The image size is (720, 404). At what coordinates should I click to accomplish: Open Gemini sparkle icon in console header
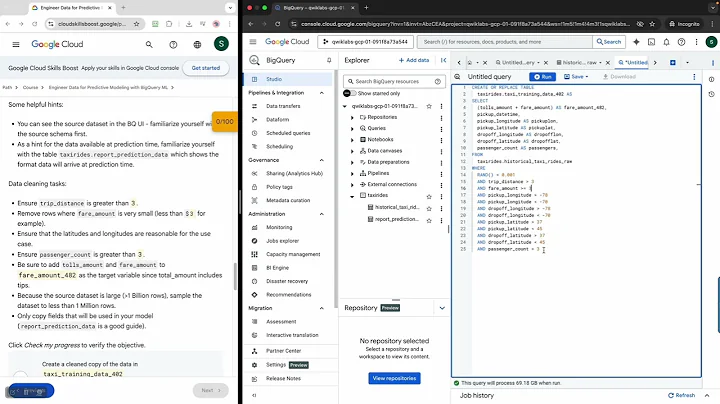tap(636, 42)
